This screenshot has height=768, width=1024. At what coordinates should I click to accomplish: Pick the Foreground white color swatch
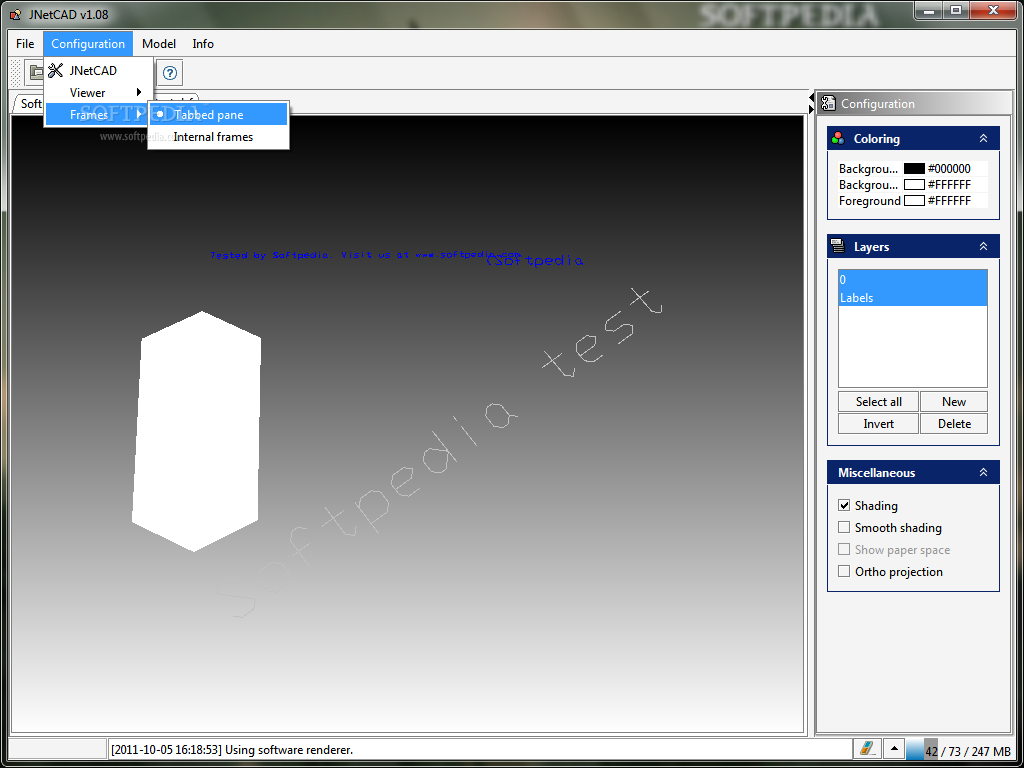pos(914,200)
